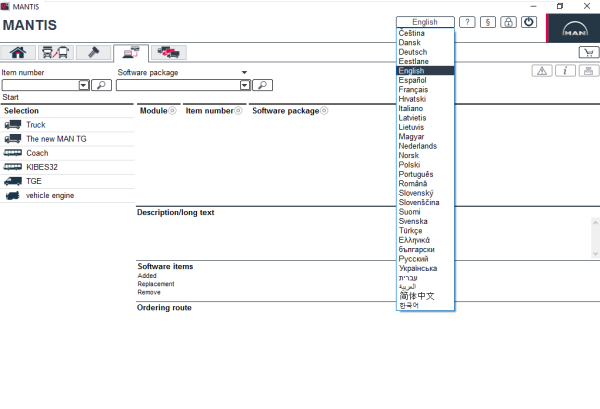600x409 pixels.
Task: Select the software package laptop tab
Action: 131,52
